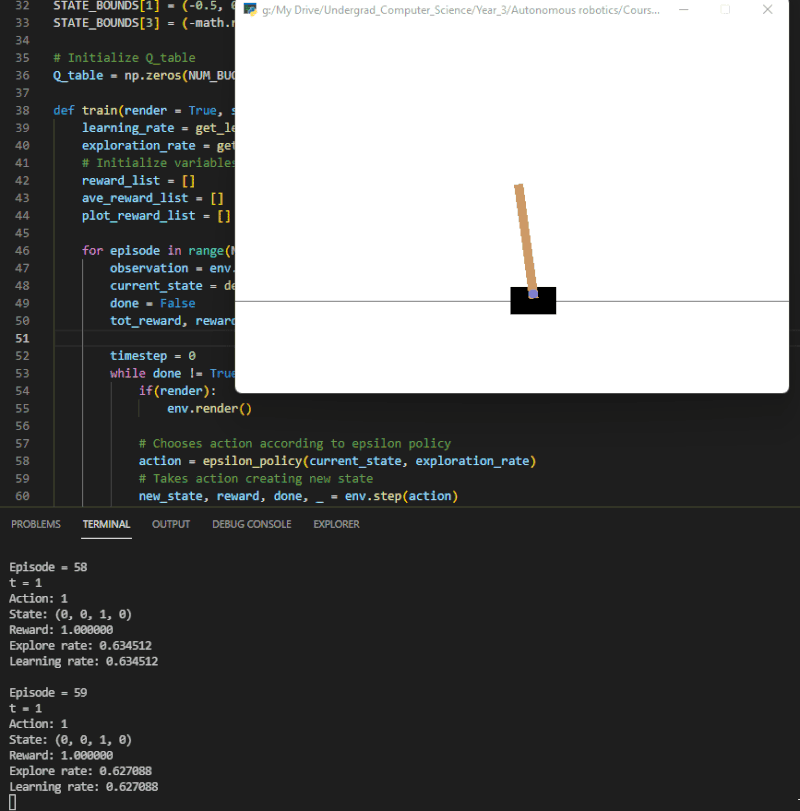The image size is (800, 811).
Task: Click the black cart in the CartPole simulation
Action: pyautogui.click(x=533, y=298)
